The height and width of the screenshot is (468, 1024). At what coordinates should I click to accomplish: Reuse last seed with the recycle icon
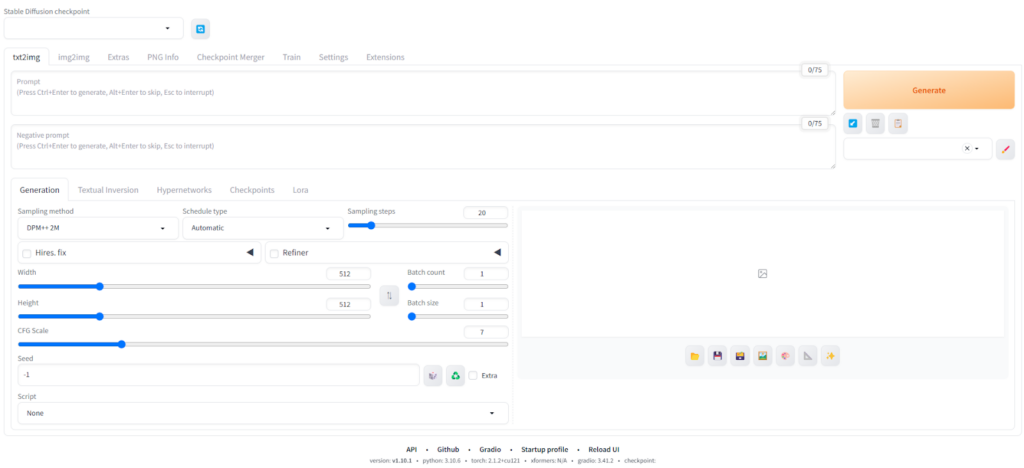click(455, 375)
